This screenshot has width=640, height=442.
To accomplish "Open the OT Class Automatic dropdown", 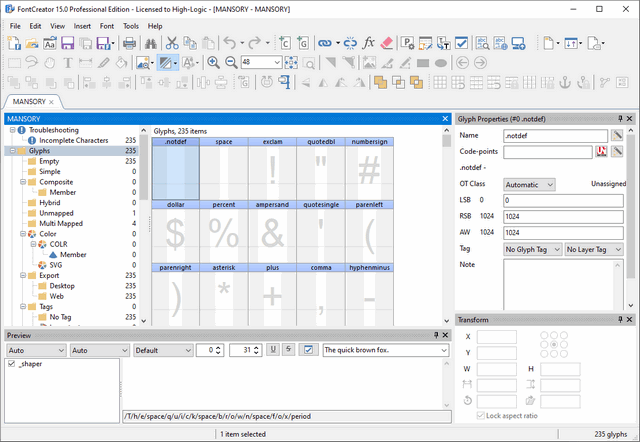I will pos(529,184).
